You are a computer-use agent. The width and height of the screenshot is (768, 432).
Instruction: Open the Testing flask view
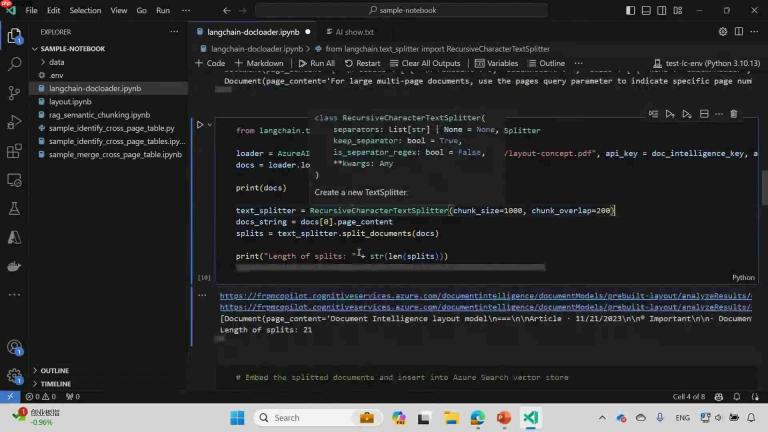pyautogui.click(x=14, y=209)
